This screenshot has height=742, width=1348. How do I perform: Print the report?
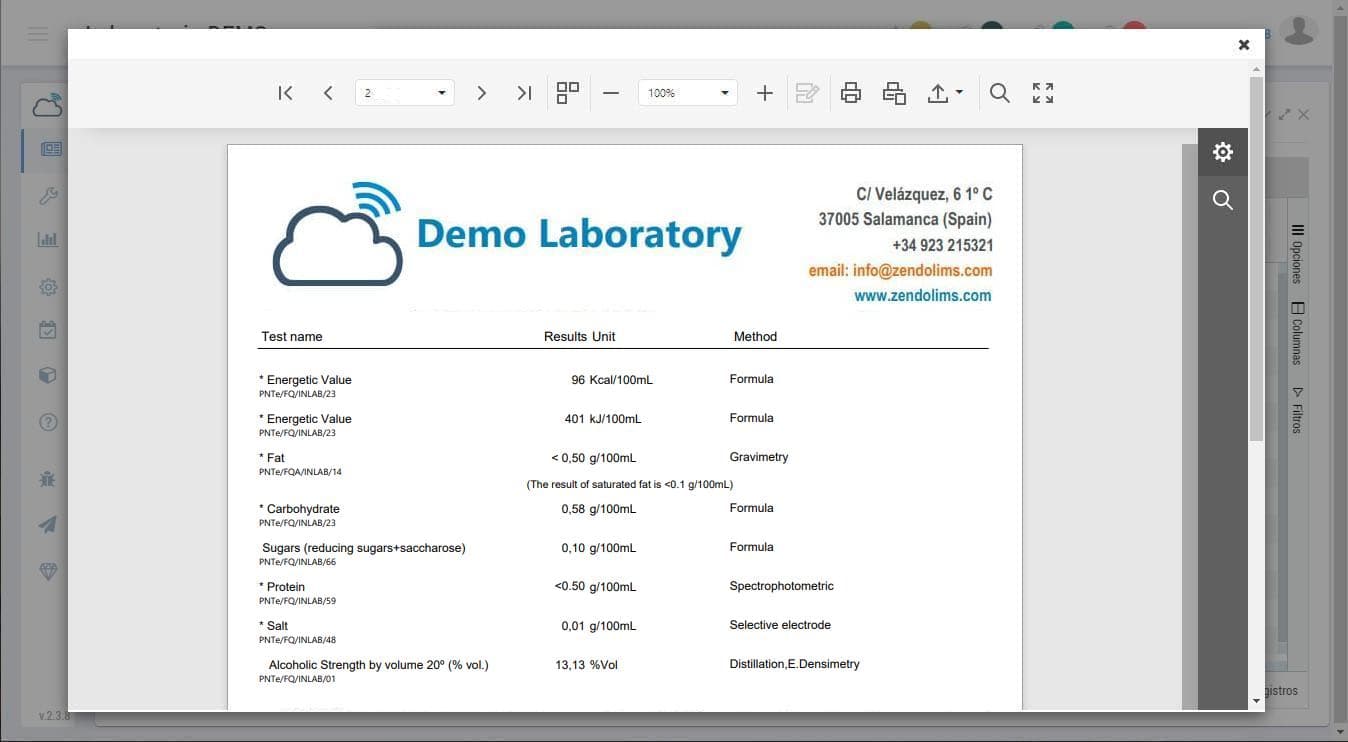[x=851, y=93]
